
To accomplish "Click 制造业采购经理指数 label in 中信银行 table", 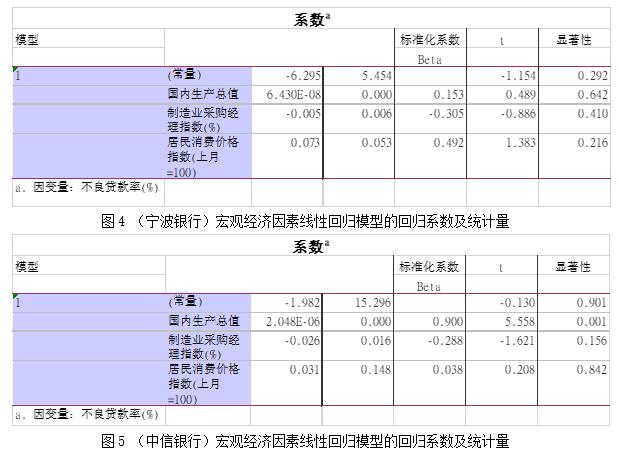I will 204,346.
